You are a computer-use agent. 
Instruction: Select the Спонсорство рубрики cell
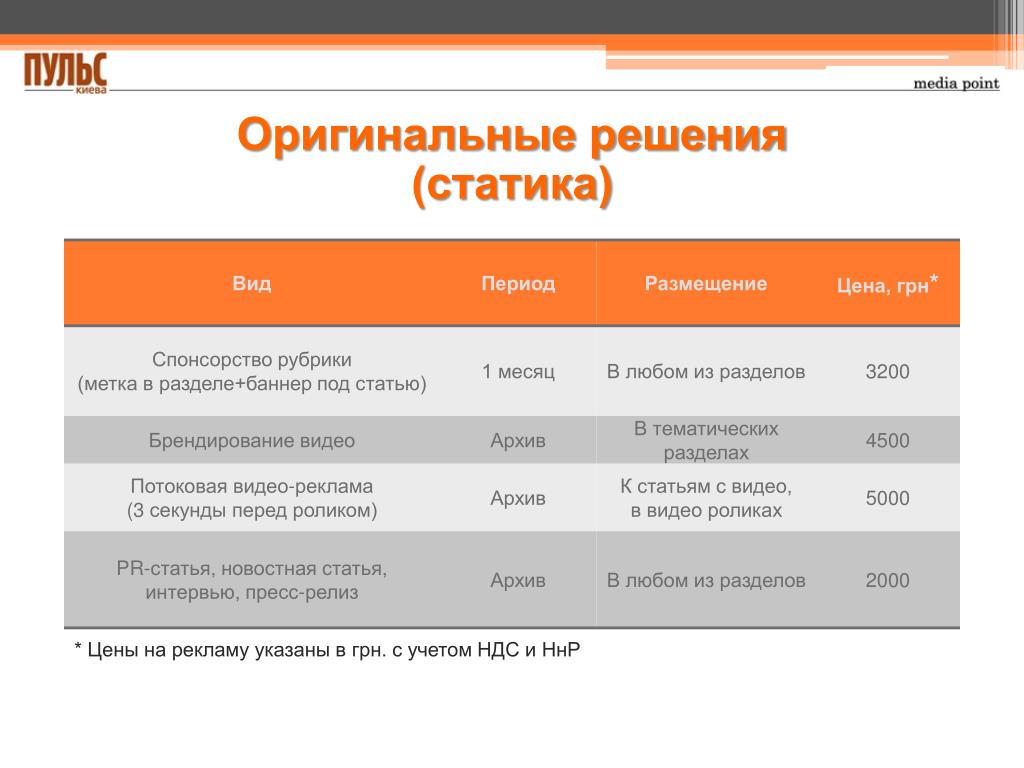click(x=252, y=372)
